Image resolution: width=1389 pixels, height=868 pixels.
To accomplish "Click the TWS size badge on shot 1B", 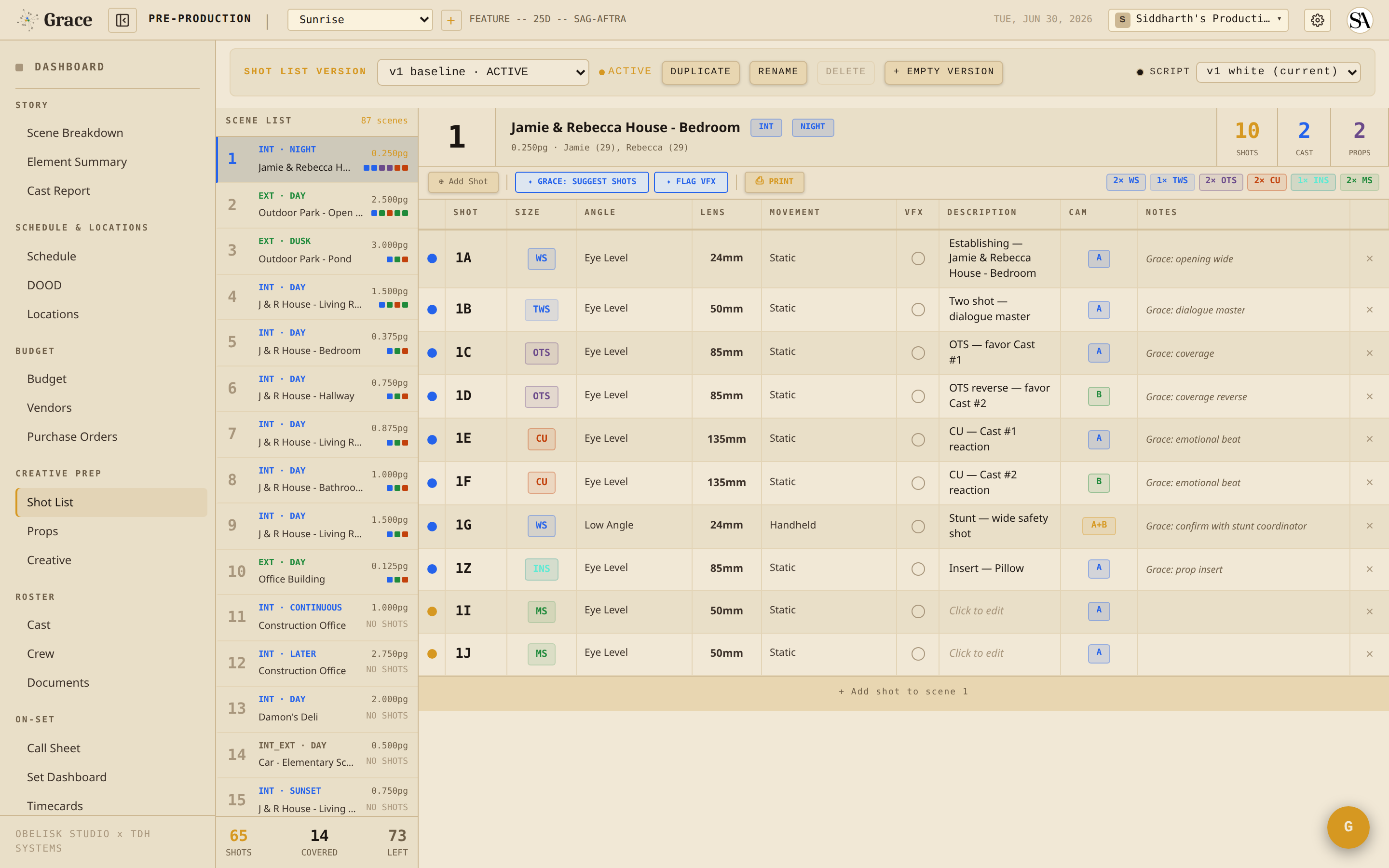I will tap(541, 310).
